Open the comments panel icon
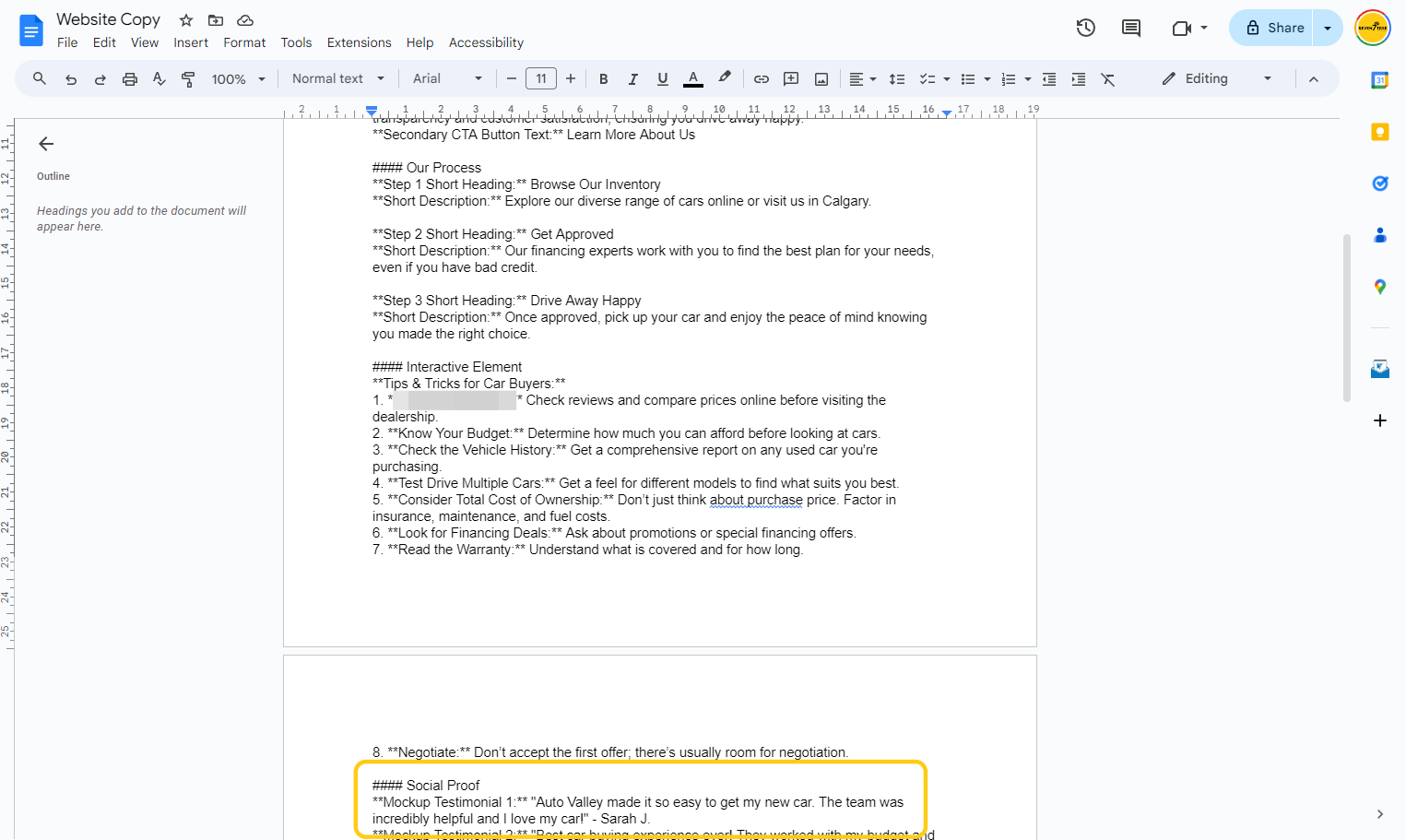This screenshot has height=840, width=1406. [1131, 28]
